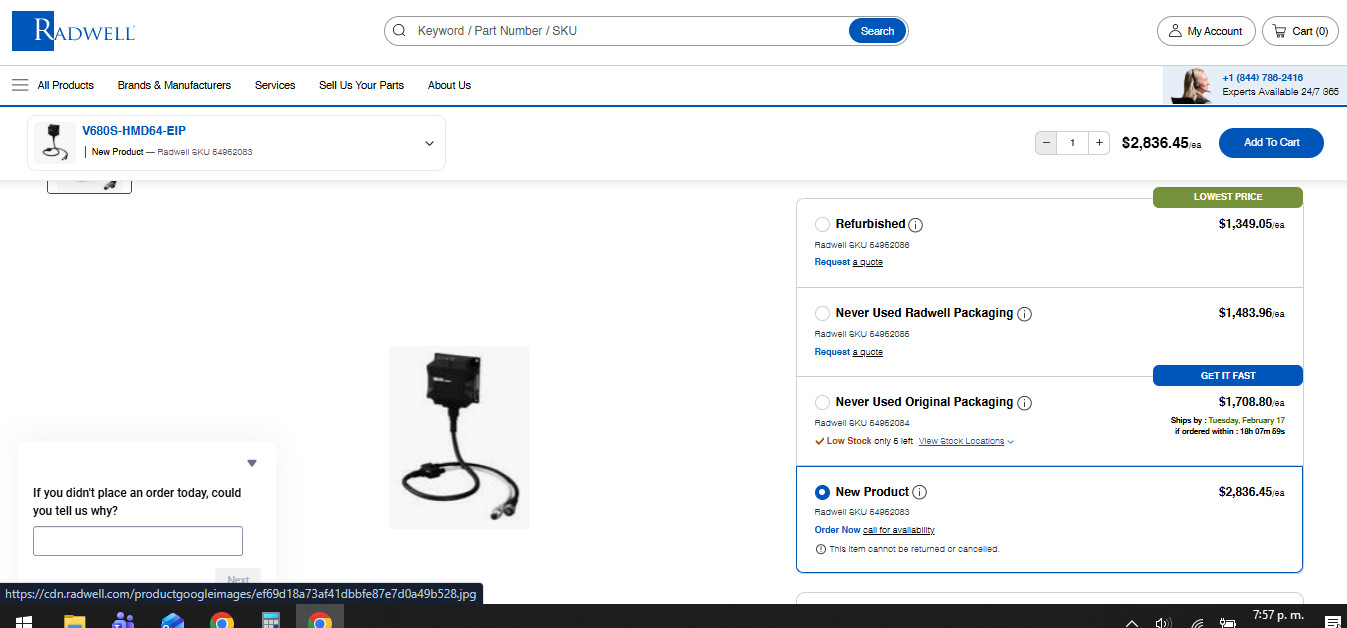Screen dimensions: 1347x628
Task: Show hidden tray icons chevron
Action: [1131, 622]
